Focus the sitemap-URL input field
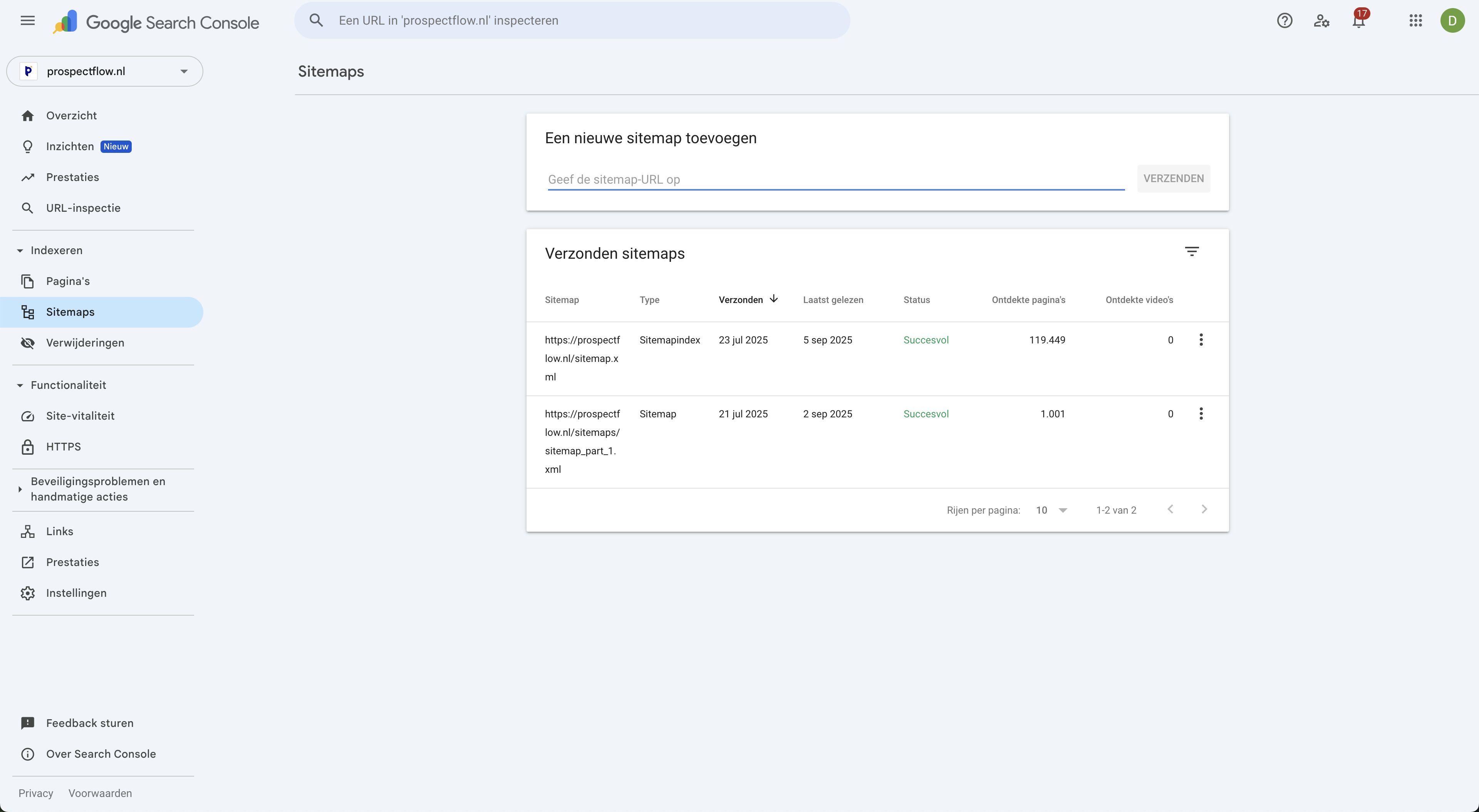The height and width of the screenshot is (812, 1479). [x=836, y=179]
